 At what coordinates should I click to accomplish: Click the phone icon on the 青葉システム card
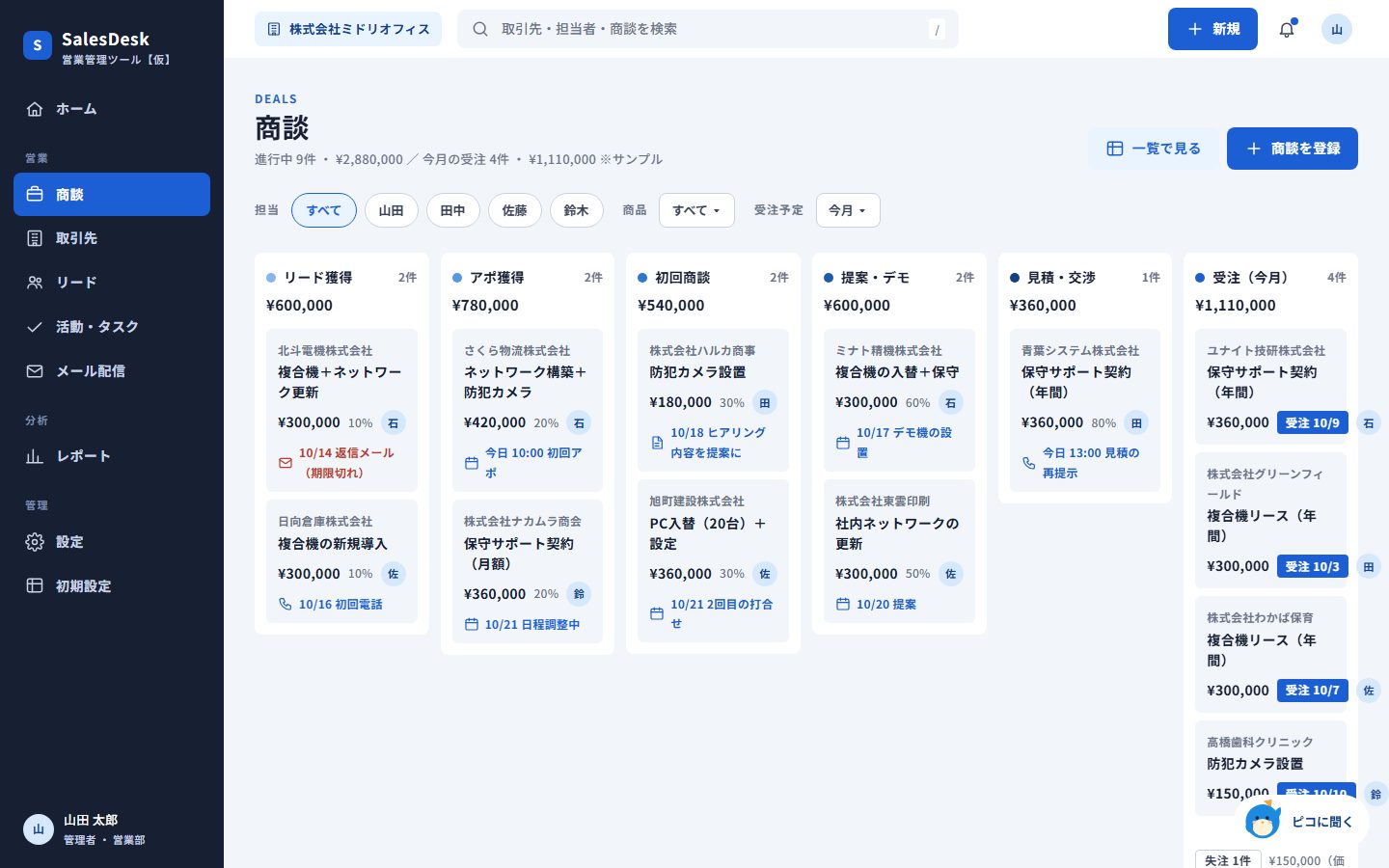point(1029,463)
